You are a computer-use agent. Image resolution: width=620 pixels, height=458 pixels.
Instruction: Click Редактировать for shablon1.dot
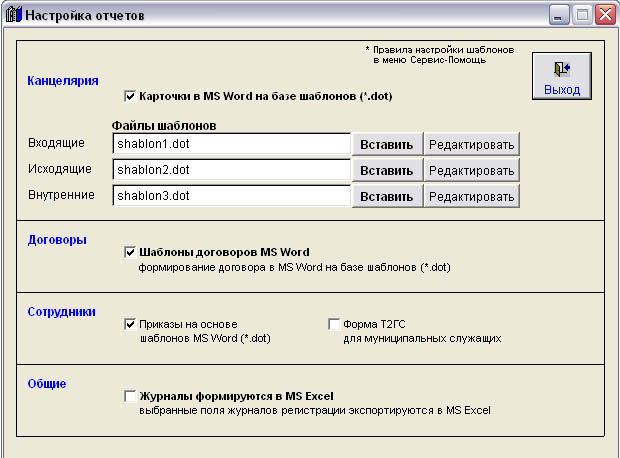(x=471, y=144)
